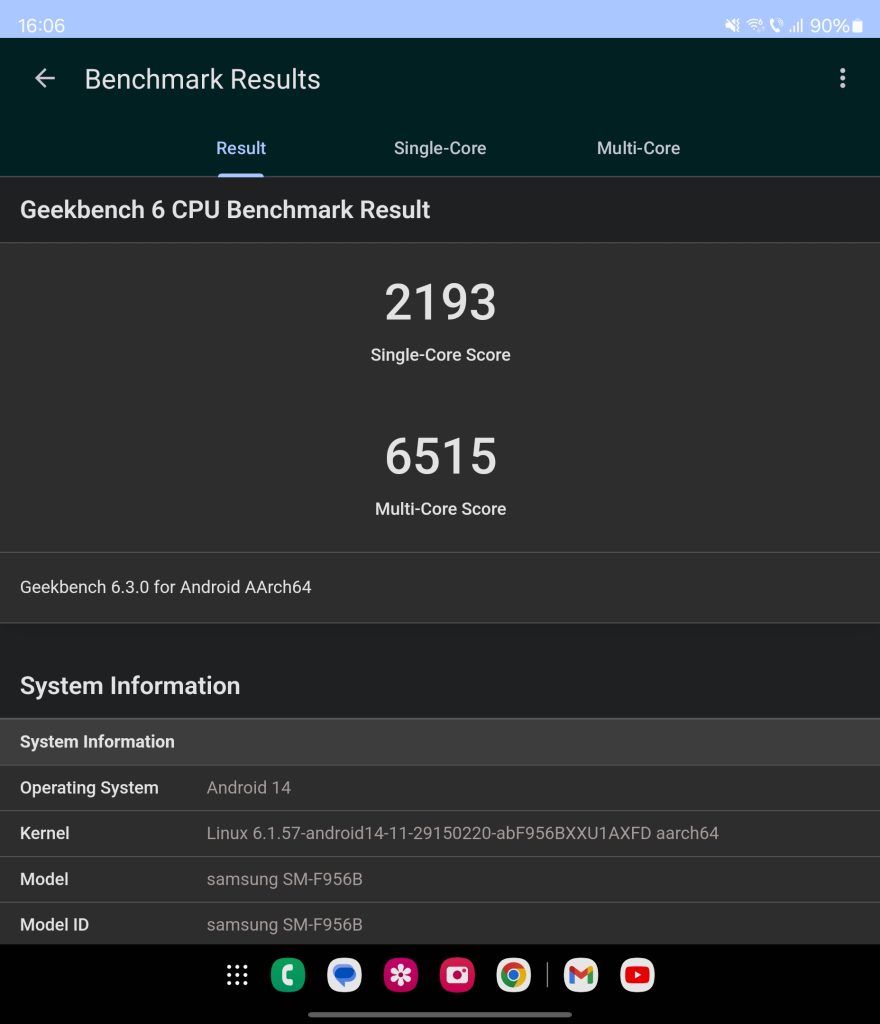The height and width of the screenshot is (1024, 880).
Task: Tap the Wi-Fi status icon
Action: (755, 25)
